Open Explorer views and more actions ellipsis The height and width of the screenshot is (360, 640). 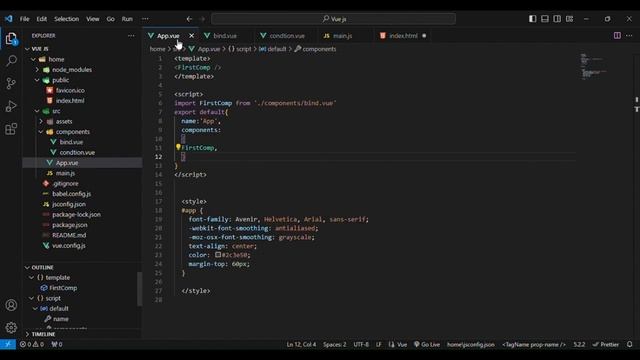point(131,36)
